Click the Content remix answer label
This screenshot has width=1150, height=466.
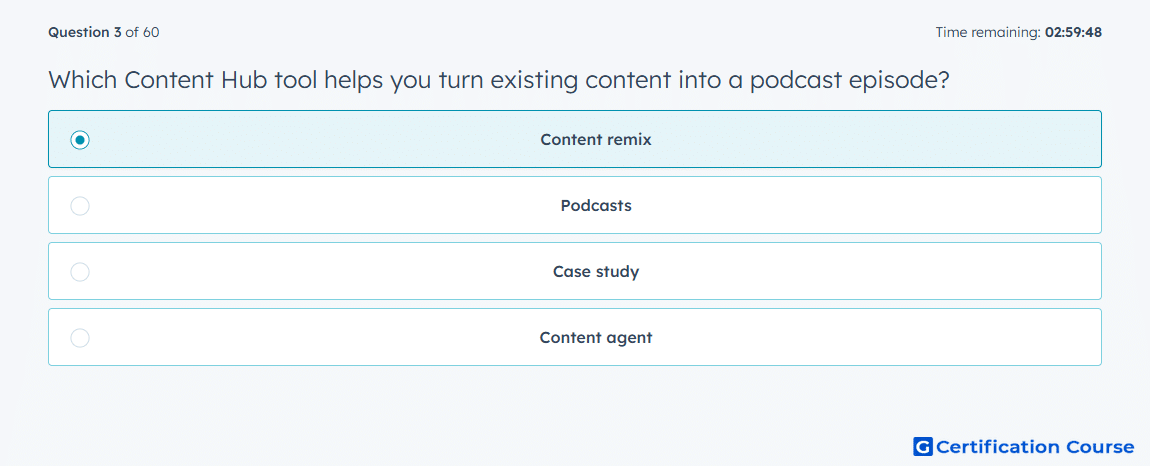click(x=596, y=139)
